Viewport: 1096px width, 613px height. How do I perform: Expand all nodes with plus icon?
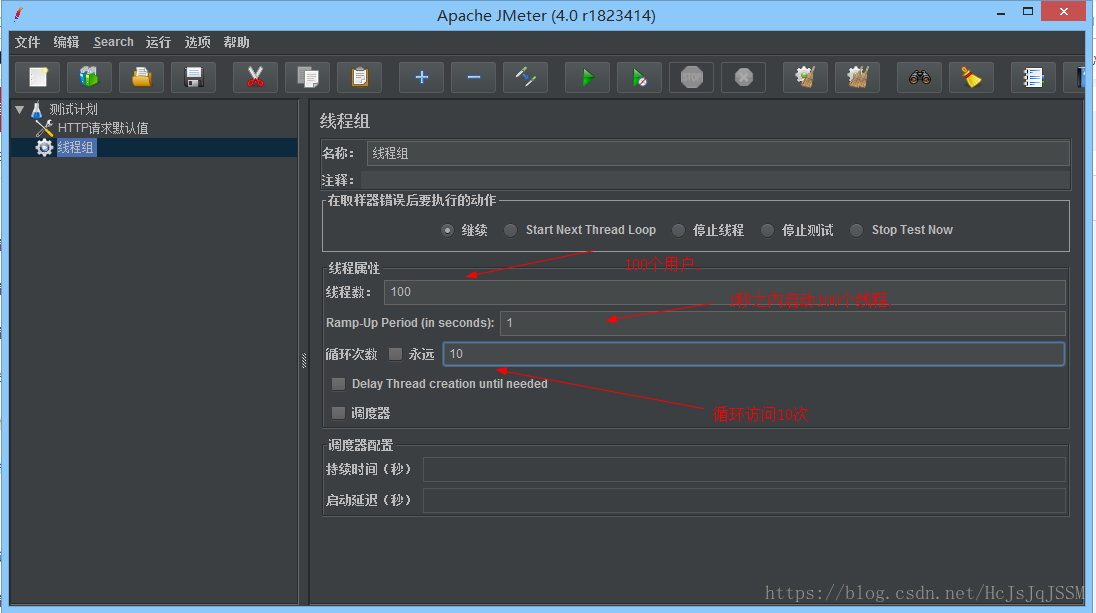tap(421, 77)
